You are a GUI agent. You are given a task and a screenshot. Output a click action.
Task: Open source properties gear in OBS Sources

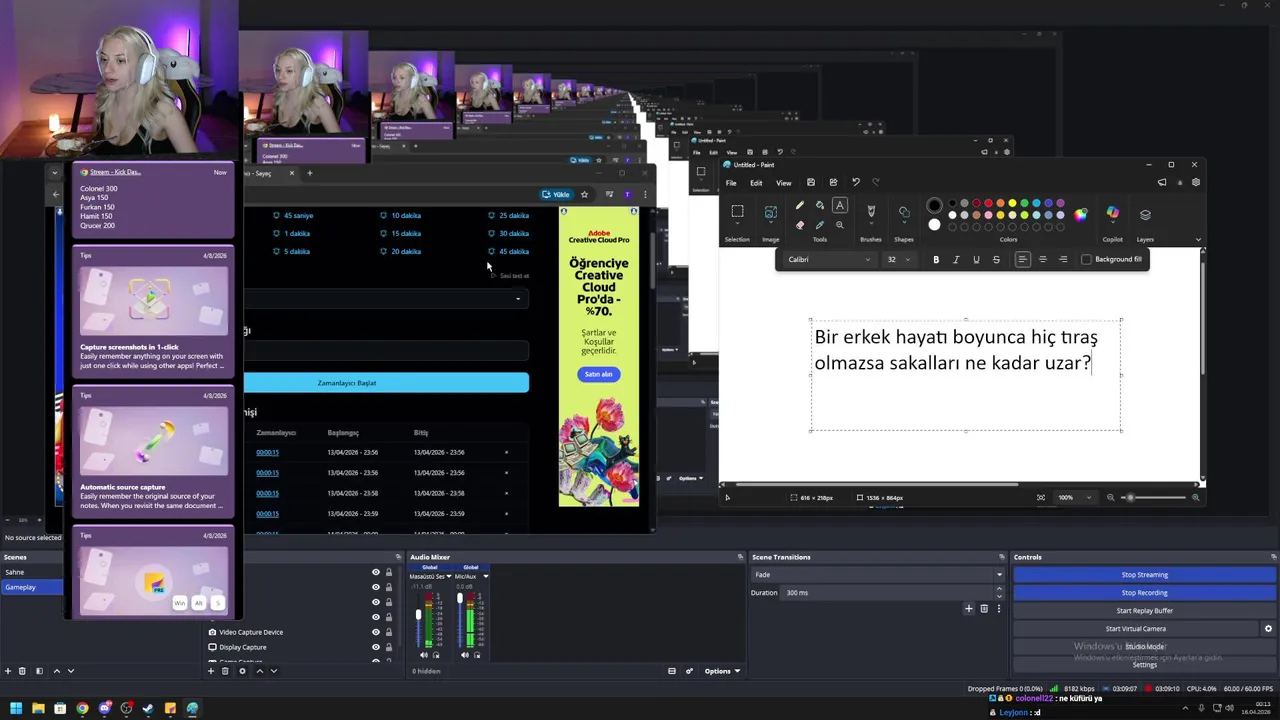(242, 671)
